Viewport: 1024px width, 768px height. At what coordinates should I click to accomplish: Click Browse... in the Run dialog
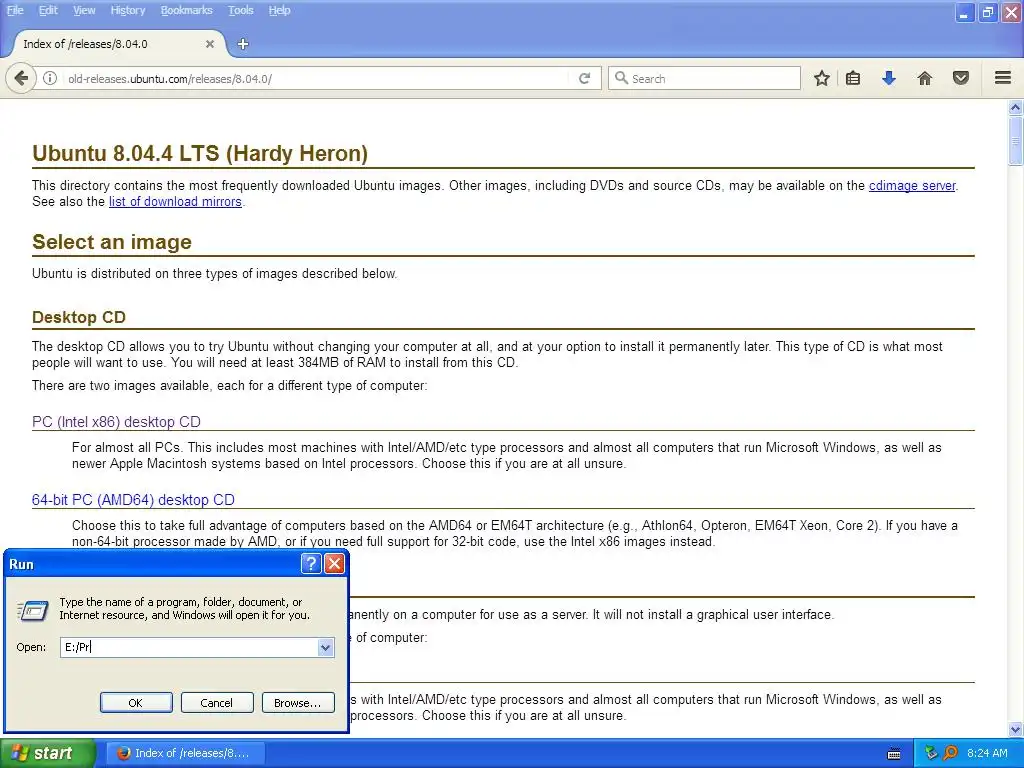298,703
